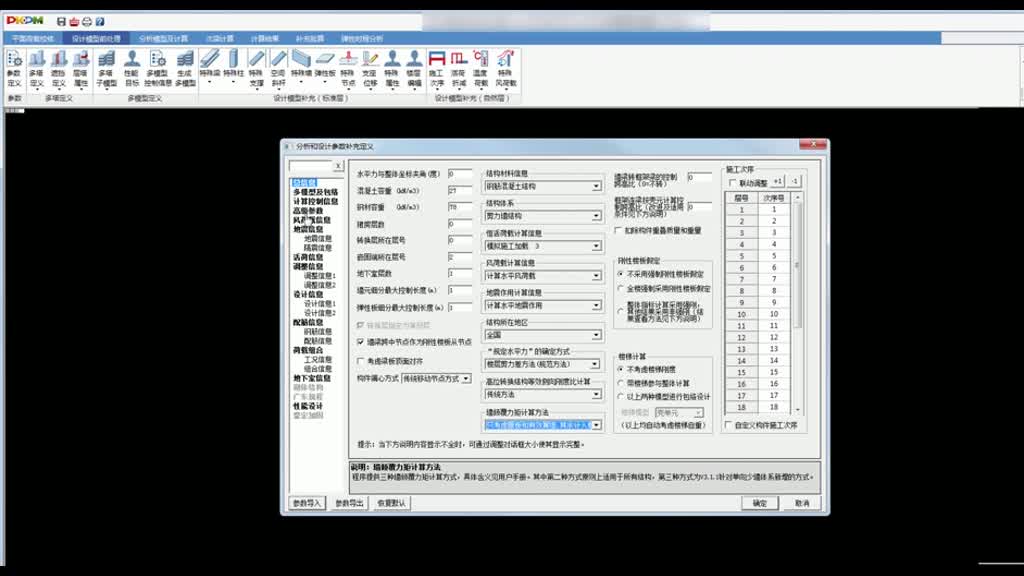Click the +1 stepper in 施工次序 panel
The height and width of the screenshot is (576, 1024).
pyautogui.click(x=776, y=182)
